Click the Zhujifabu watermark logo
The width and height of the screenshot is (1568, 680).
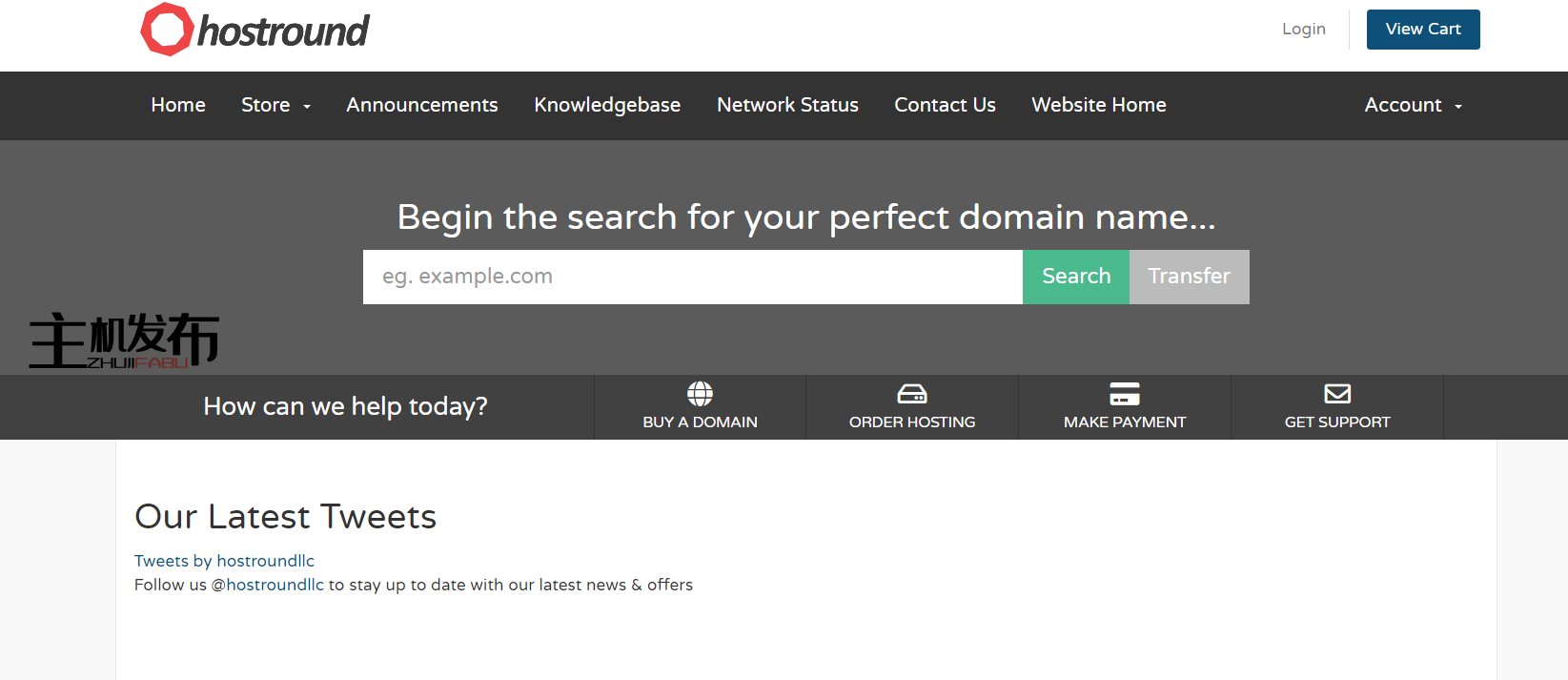[x=124, y=340]
